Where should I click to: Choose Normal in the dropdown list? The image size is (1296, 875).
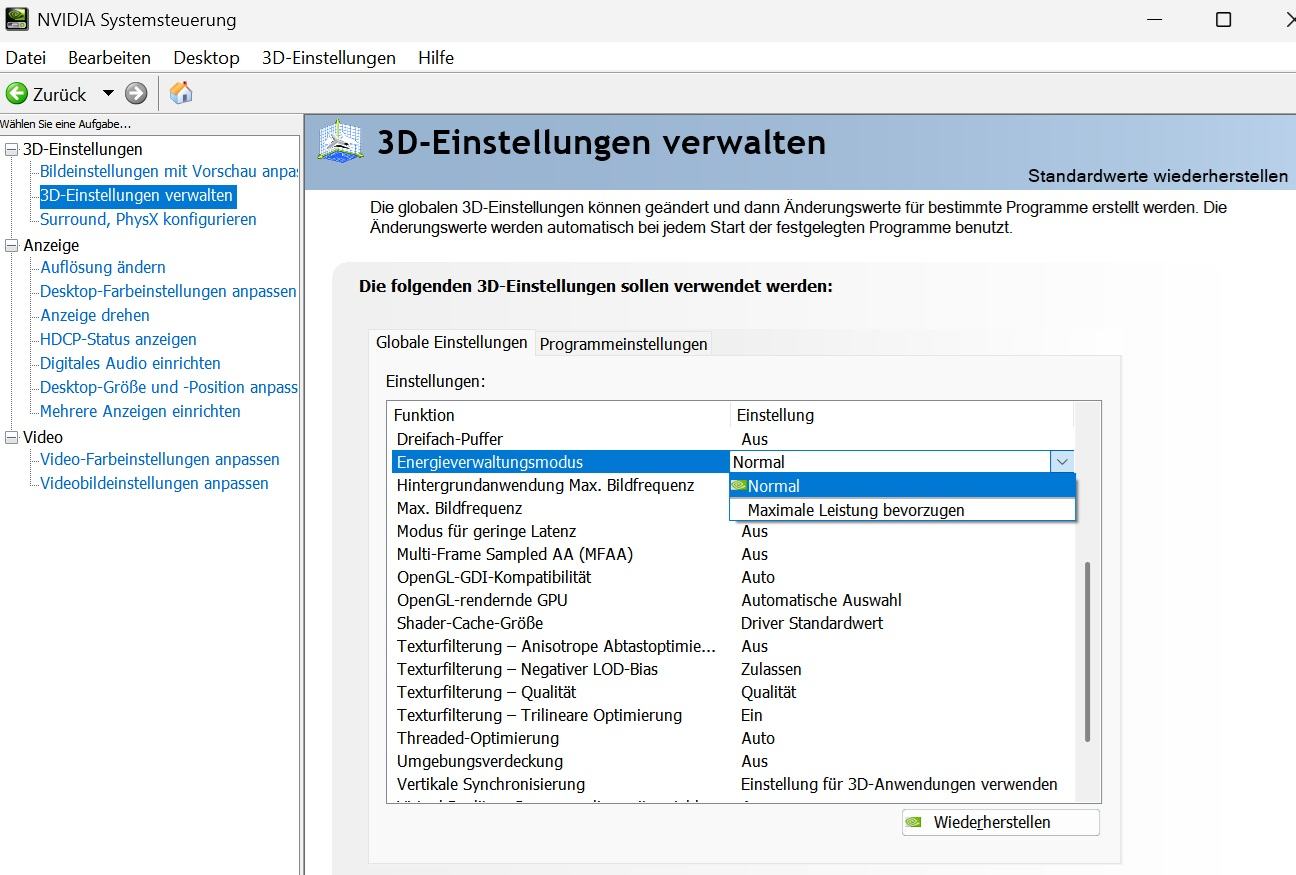click(903, 486)
